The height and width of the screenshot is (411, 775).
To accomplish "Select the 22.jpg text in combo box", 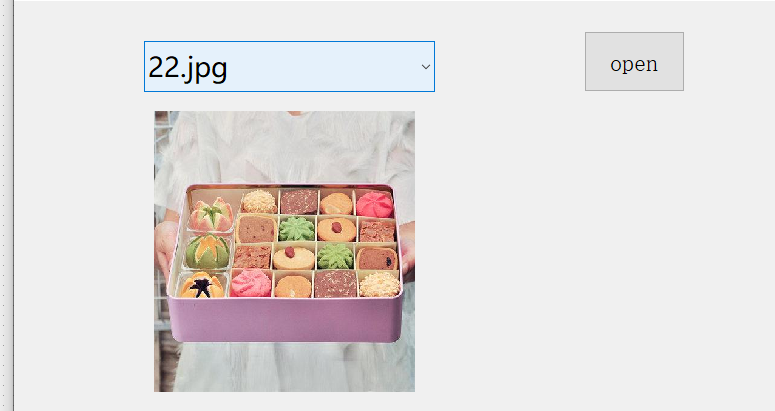I will tap(188, 68).
